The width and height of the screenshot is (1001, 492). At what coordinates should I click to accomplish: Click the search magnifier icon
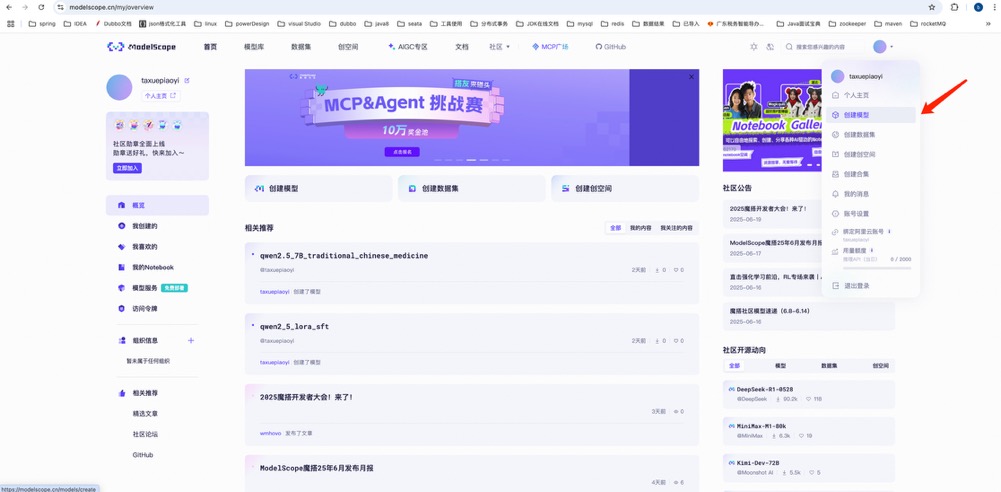789,47
